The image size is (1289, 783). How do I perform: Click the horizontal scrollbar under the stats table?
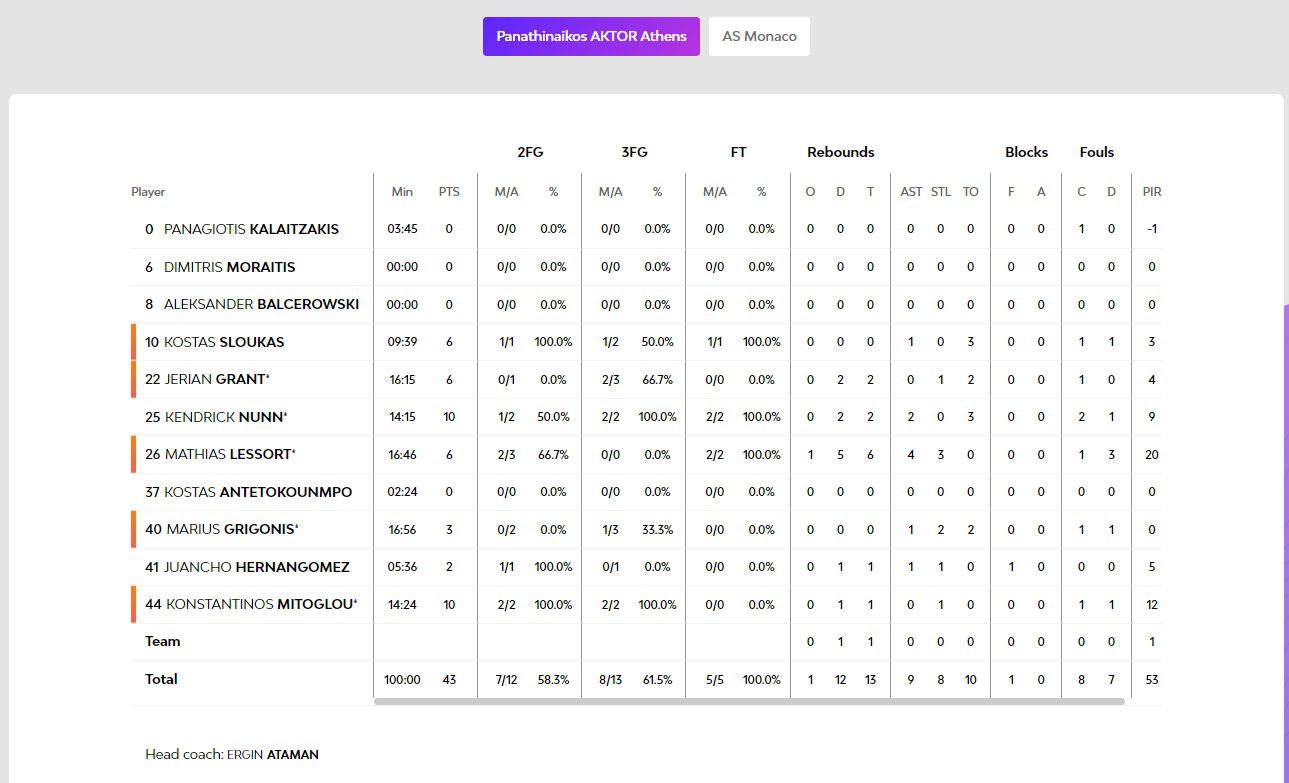pos(748,702)
